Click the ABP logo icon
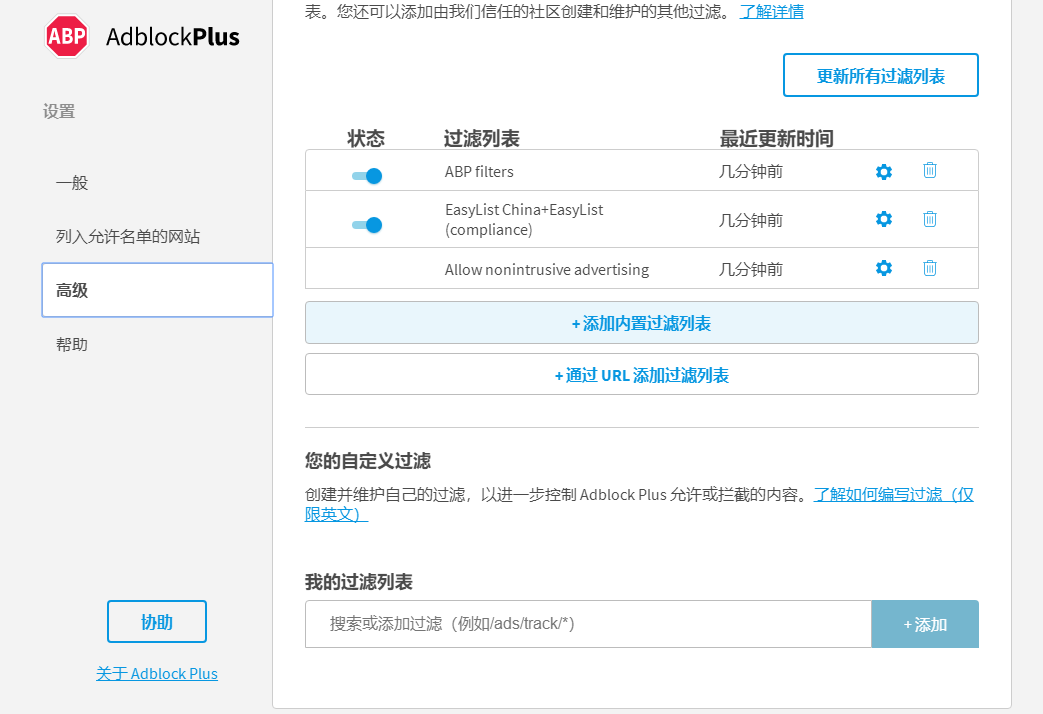Screen dimensions: 1043x714 66,36
